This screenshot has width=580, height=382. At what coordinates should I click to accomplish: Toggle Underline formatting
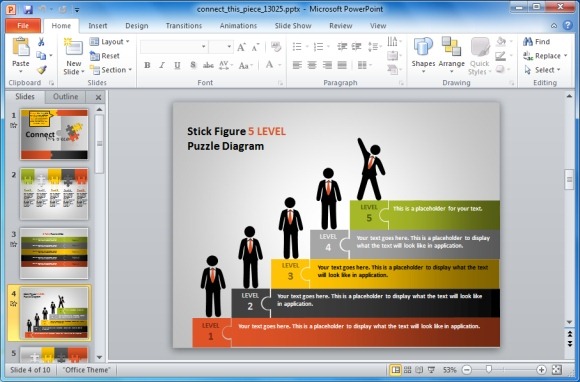177,65
